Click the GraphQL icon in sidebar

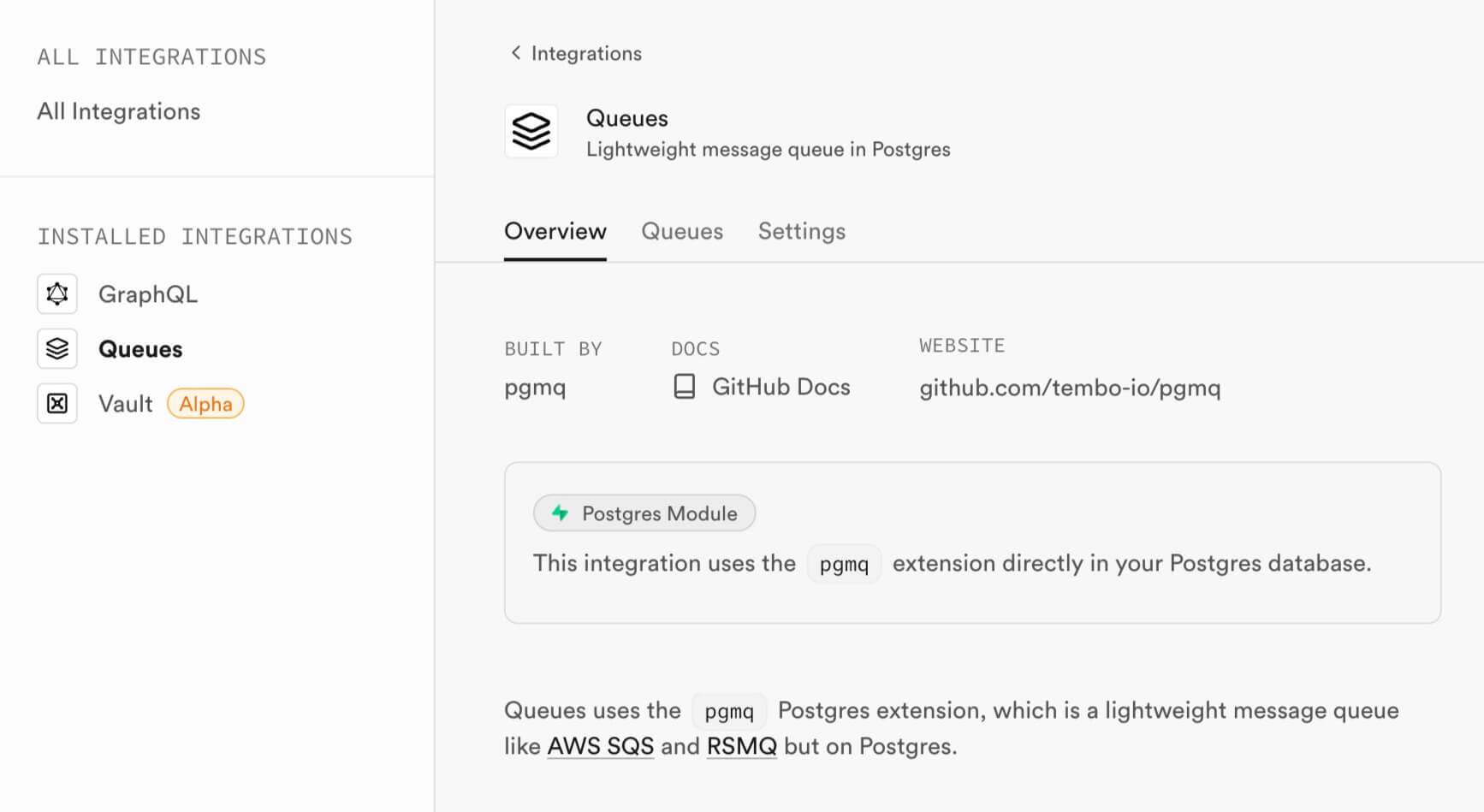click(57, 294)
